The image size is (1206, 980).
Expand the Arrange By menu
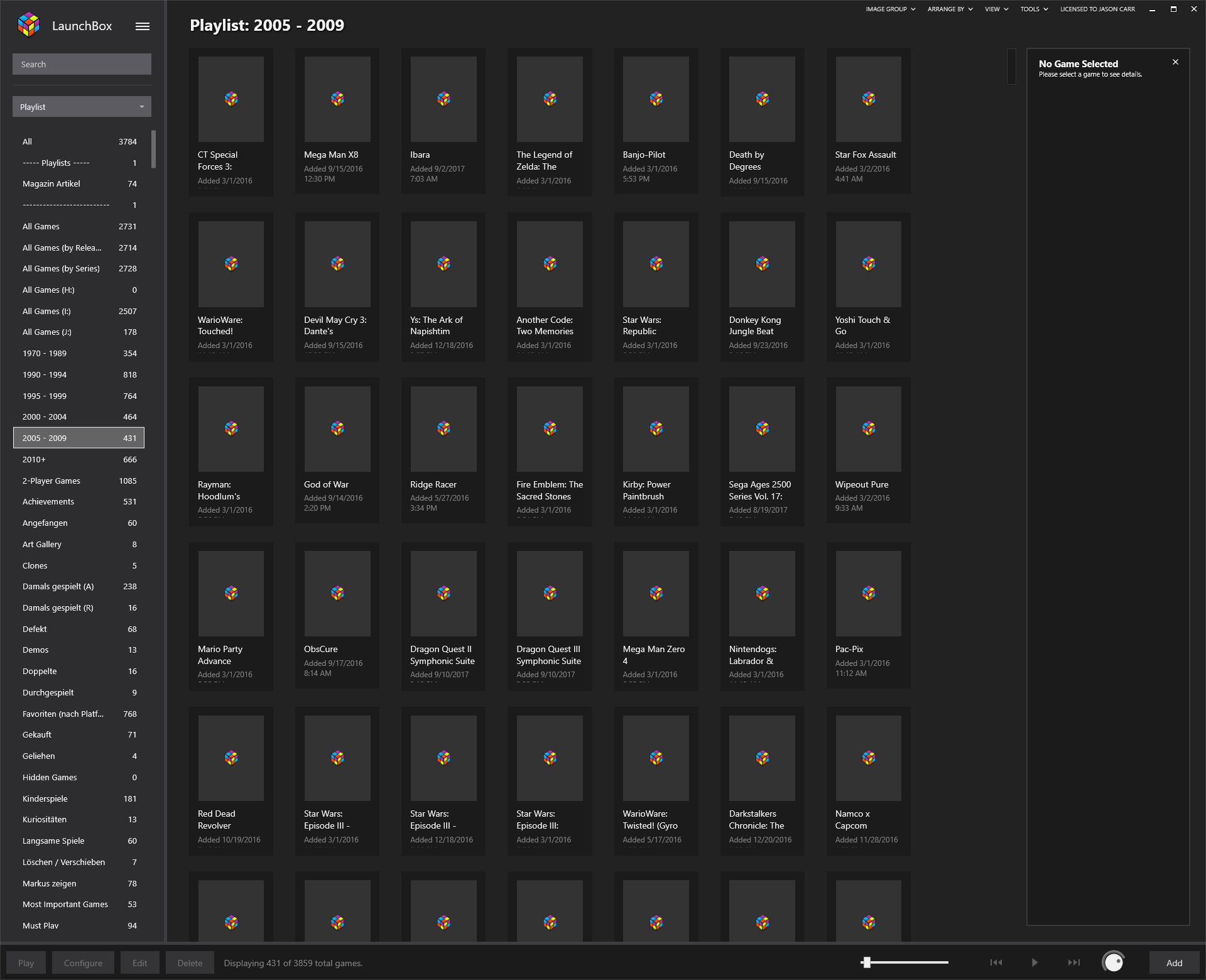pyautogui.click(x=950, y=9)
